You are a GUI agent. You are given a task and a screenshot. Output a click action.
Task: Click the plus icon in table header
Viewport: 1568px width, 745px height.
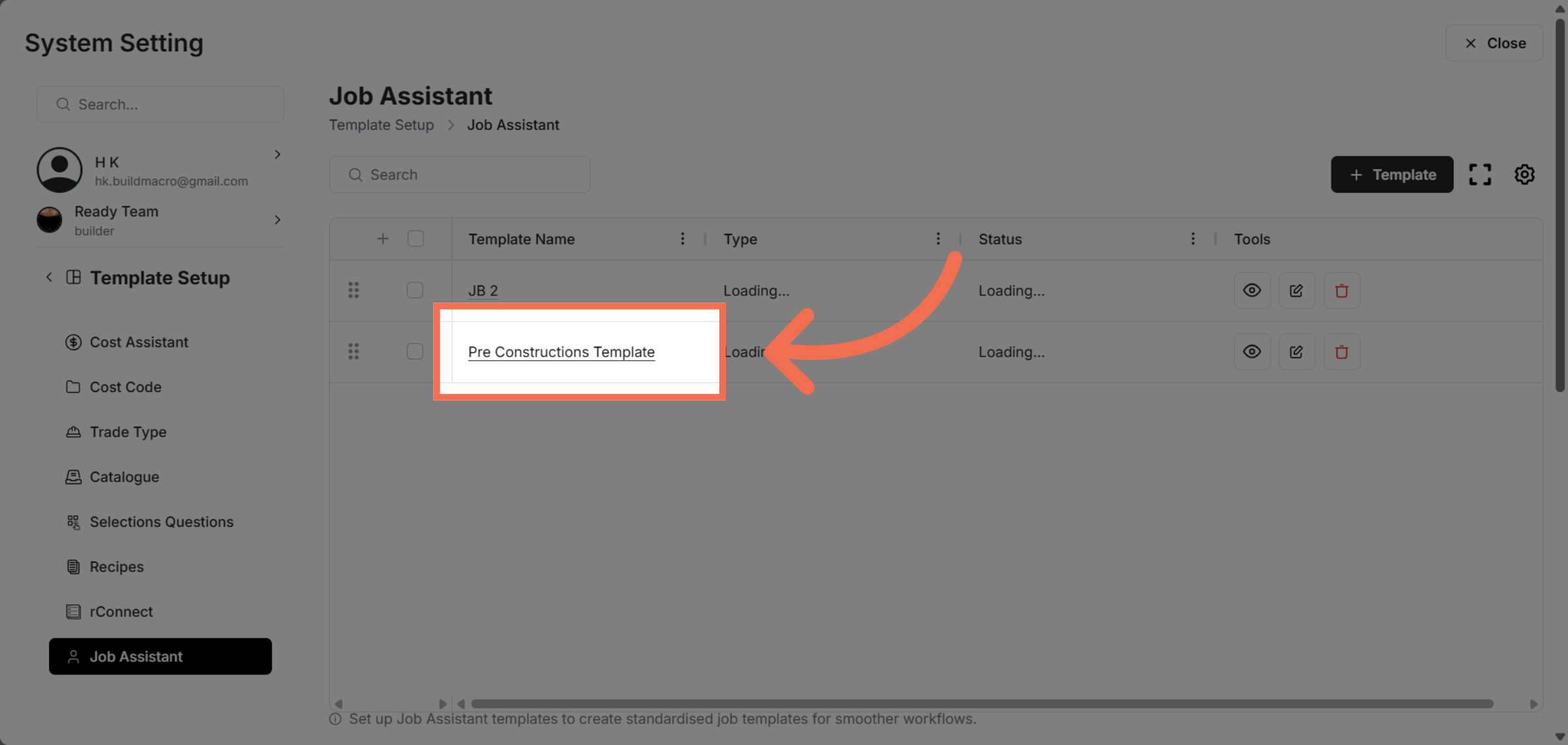pyautogui.click(x=383, y=239)
